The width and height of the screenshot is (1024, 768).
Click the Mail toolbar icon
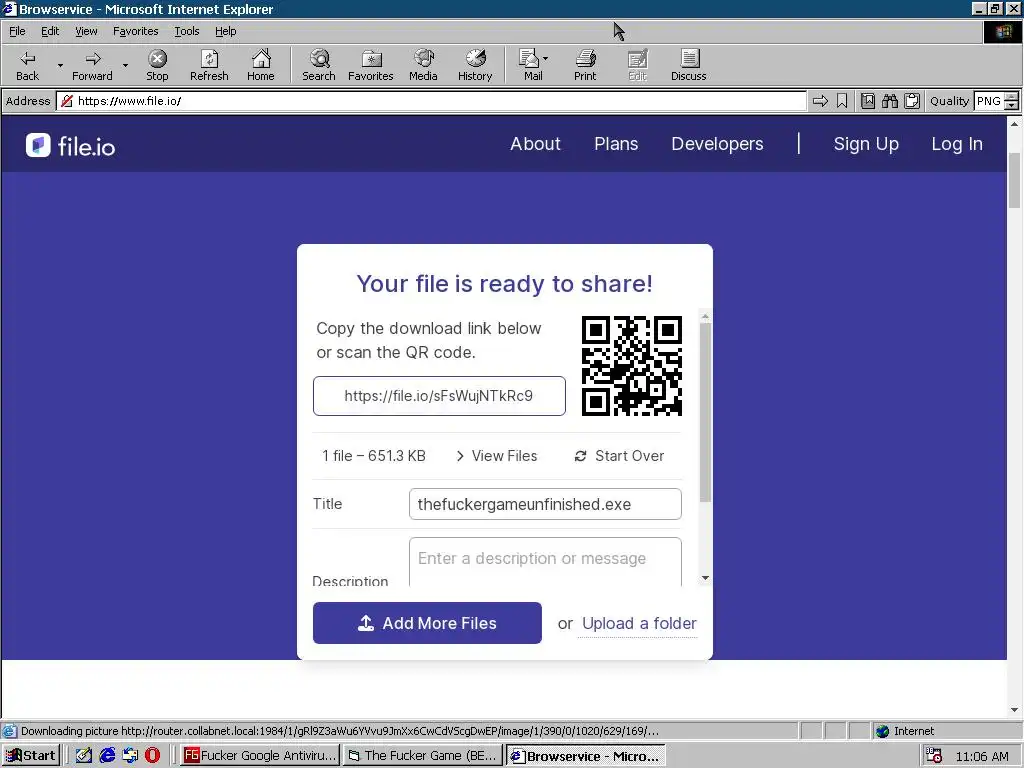pos(529,65)
